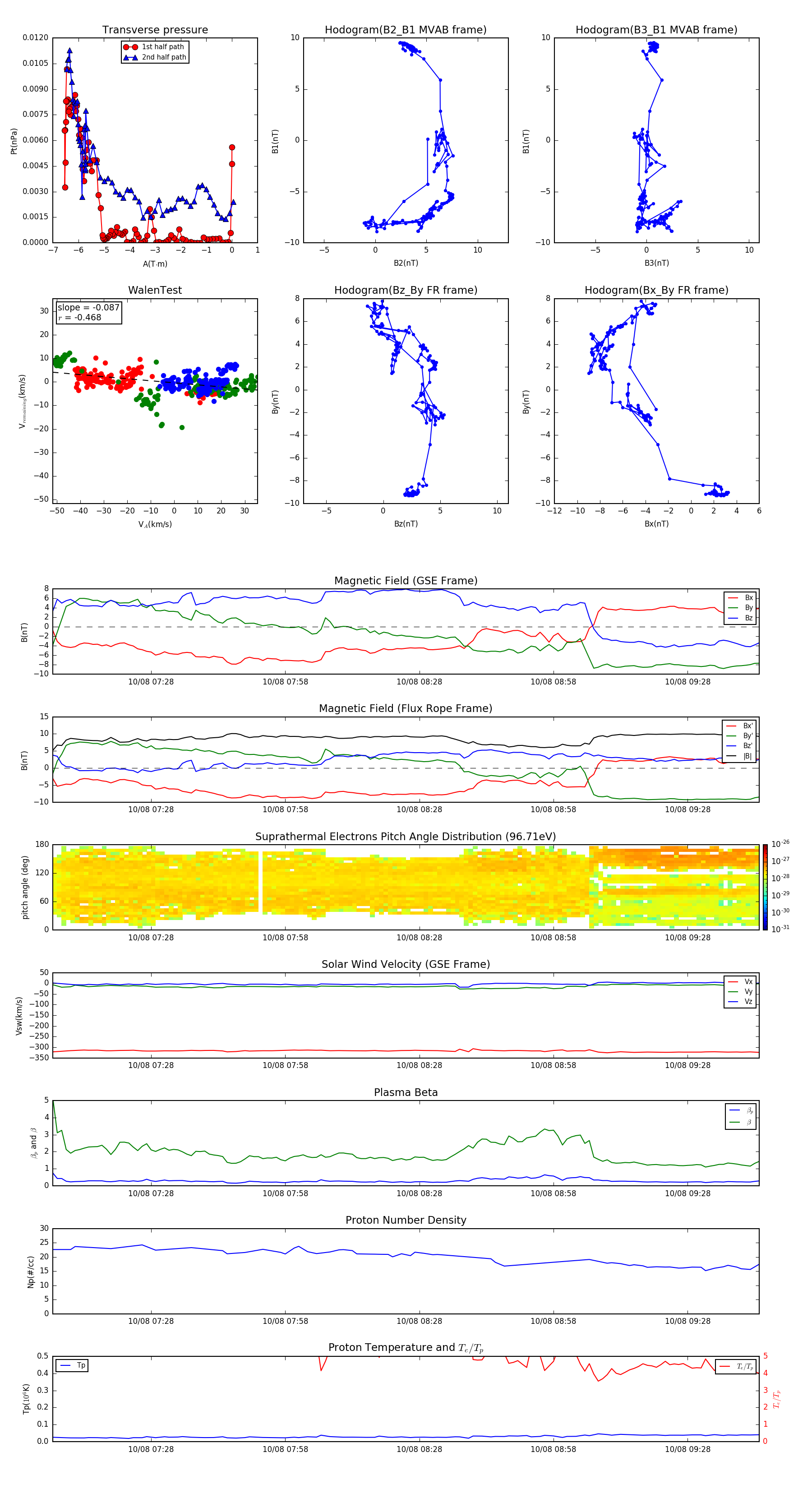Image resolution: width=812 pixels, height=1489 pixels.
Task: Select the "Vx" velocity legend entry
Action: (x=741, y=981)
